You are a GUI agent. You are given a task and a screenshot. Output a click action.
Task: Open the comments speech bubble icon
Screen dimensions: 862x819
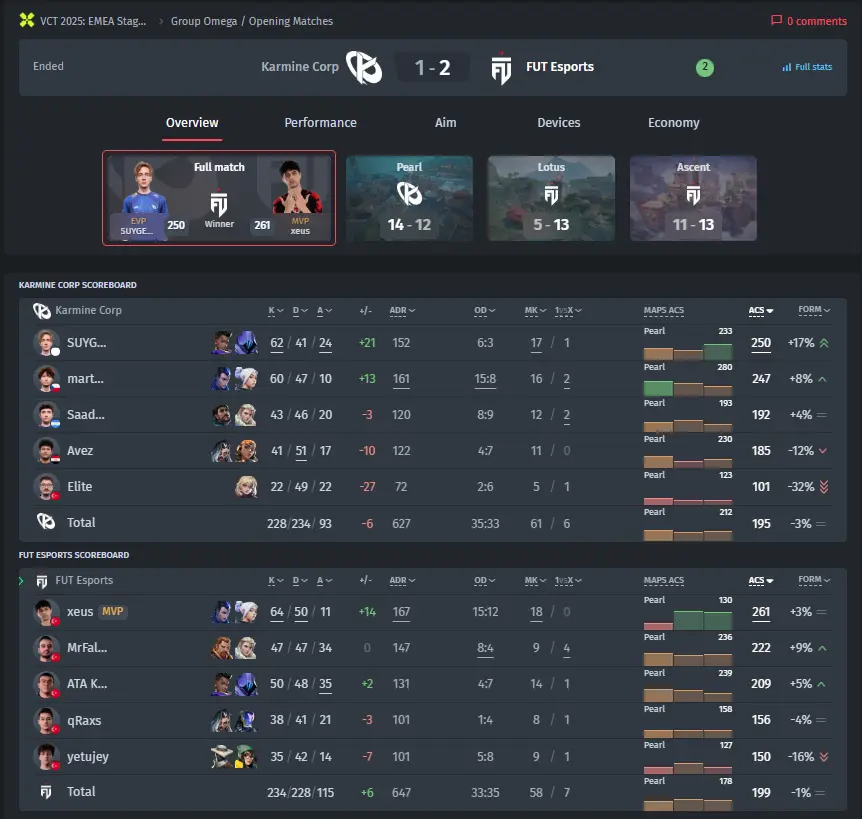(776, 21)
